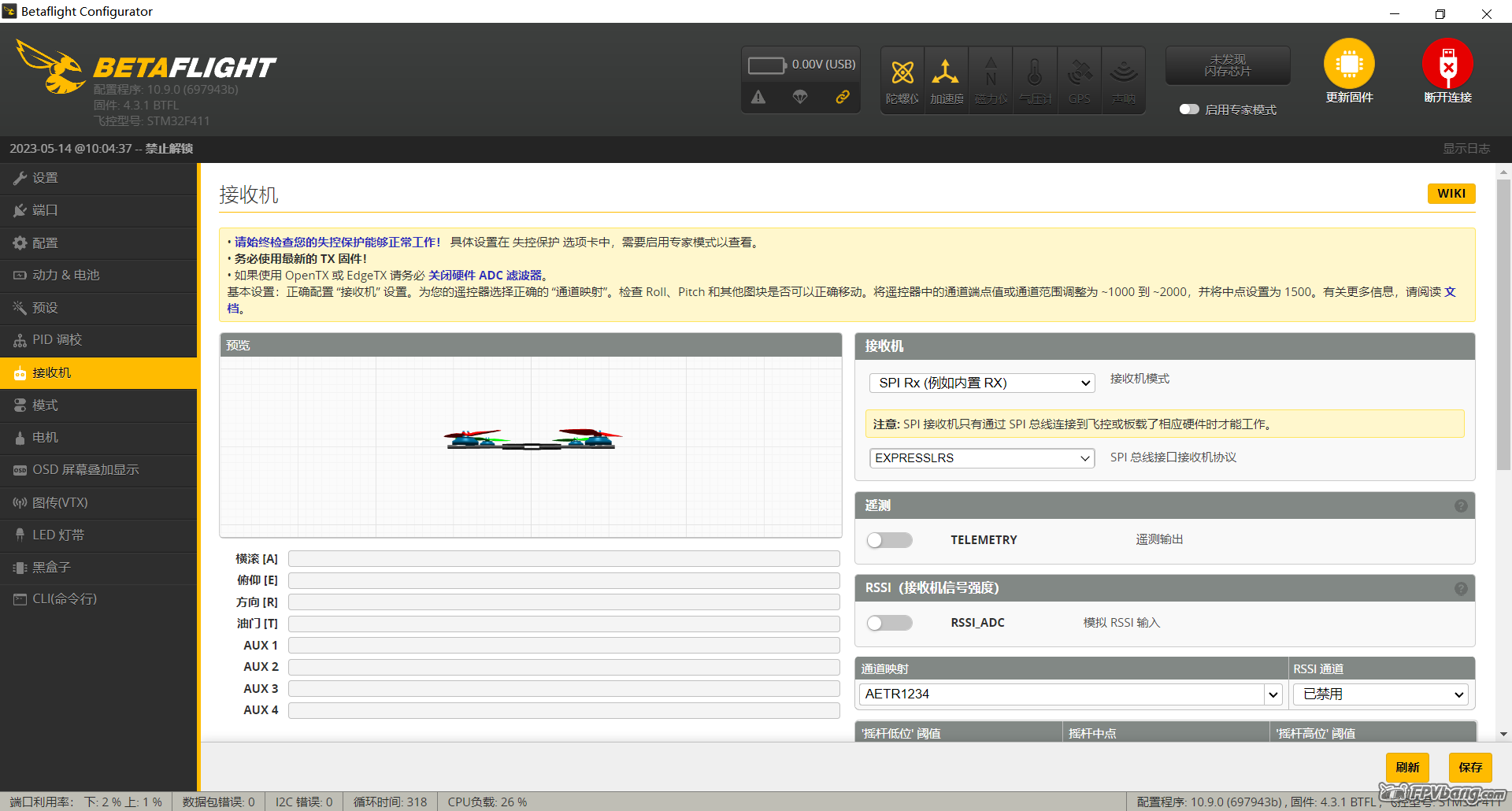Click the yellow link status icon
This screenshot has width=1512, height=811.
[843, 97]
